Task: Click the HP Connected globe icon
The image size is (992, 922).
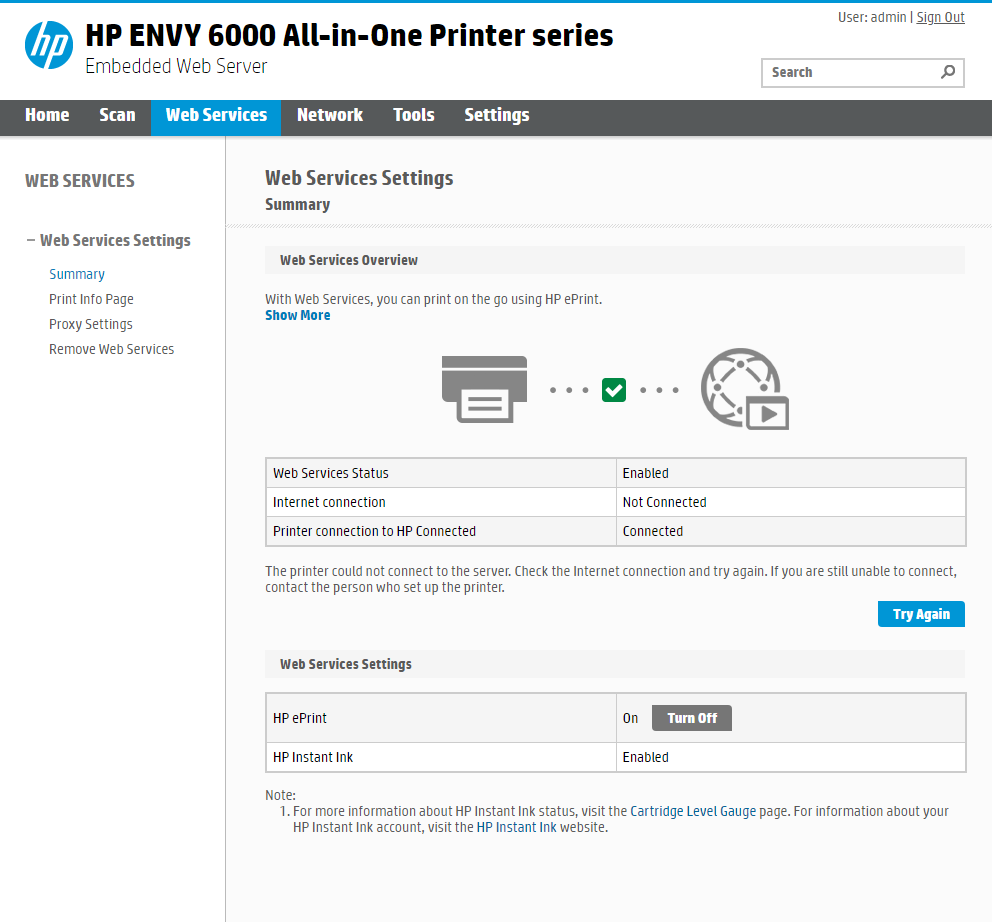Action: pos(744,389)
